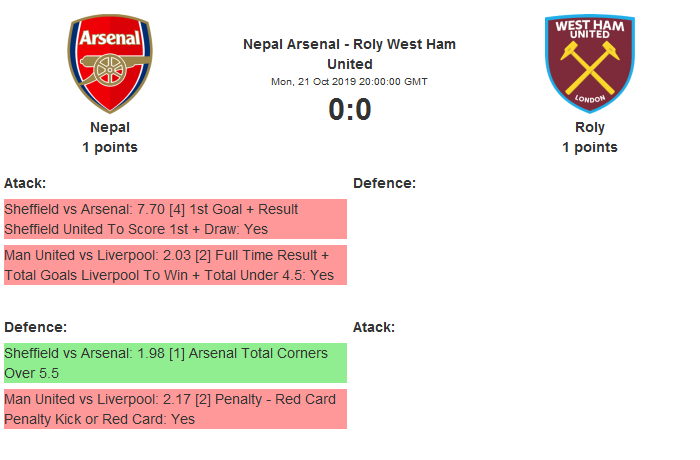Click Roly's 1 points label
700x460 pixels.
(589, 148)
